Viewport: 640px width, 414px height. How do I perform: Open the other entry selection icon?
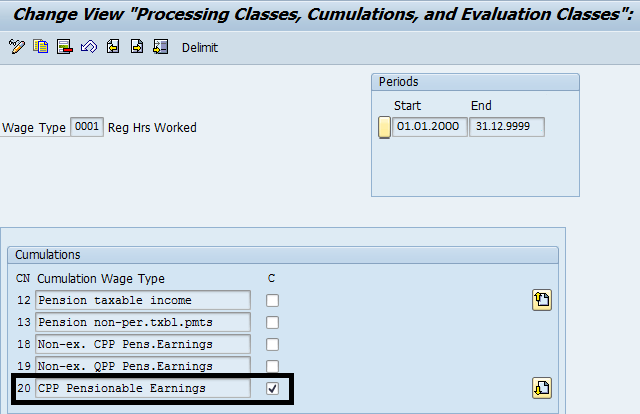[x=160, y=47]
